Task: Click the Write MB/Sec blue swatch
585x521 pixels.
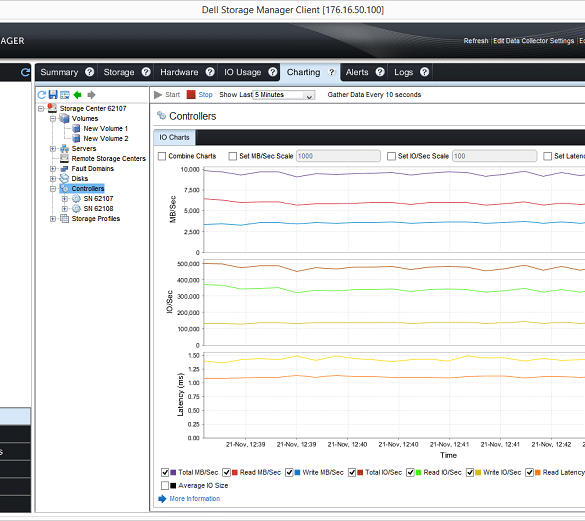Action: [297, 472]
